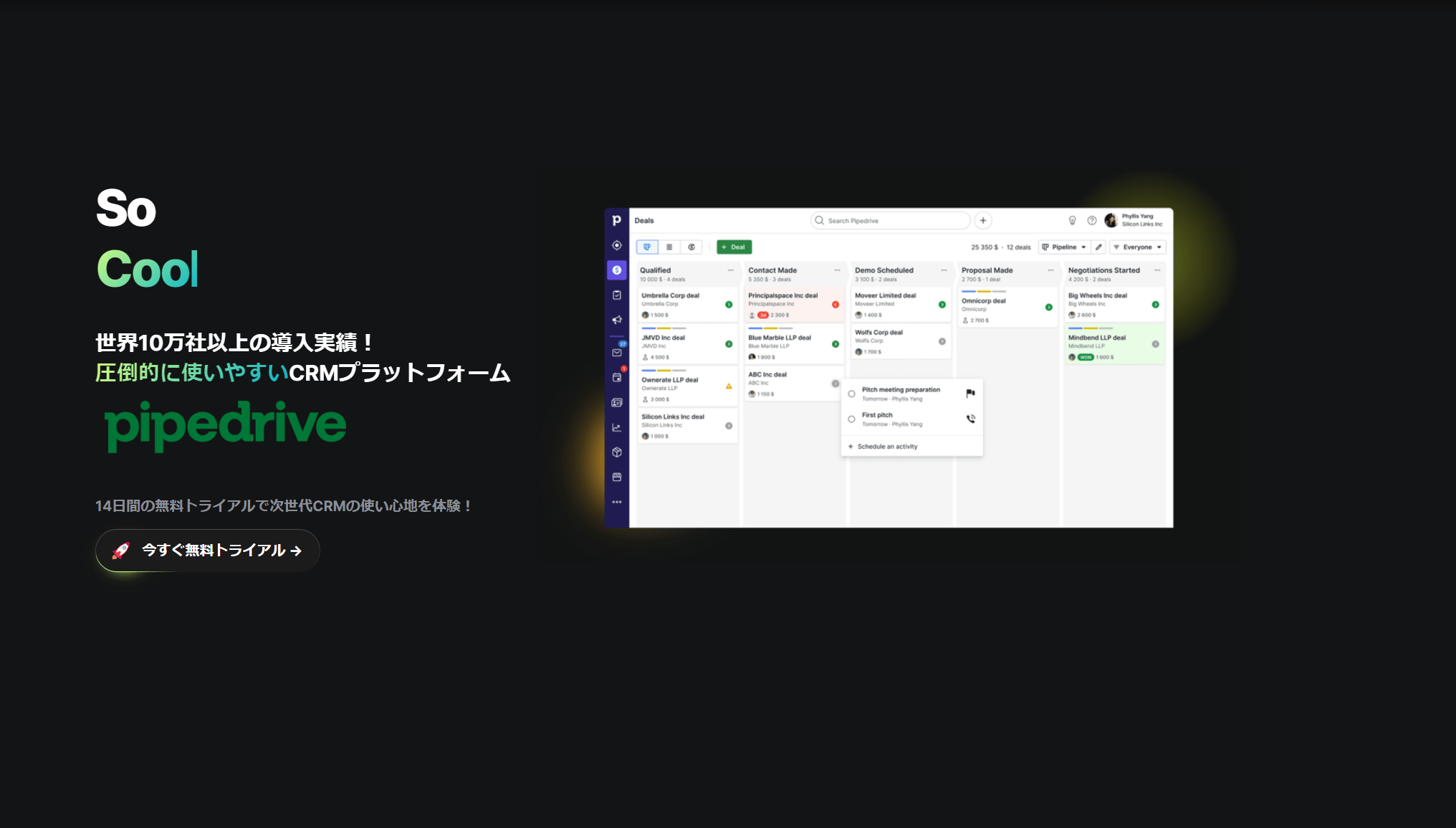This screenshot has width=1456, height=828.
Task: Open Negotiations Started column options menu
Action: pyautogui.click(x=1157, y=270)
